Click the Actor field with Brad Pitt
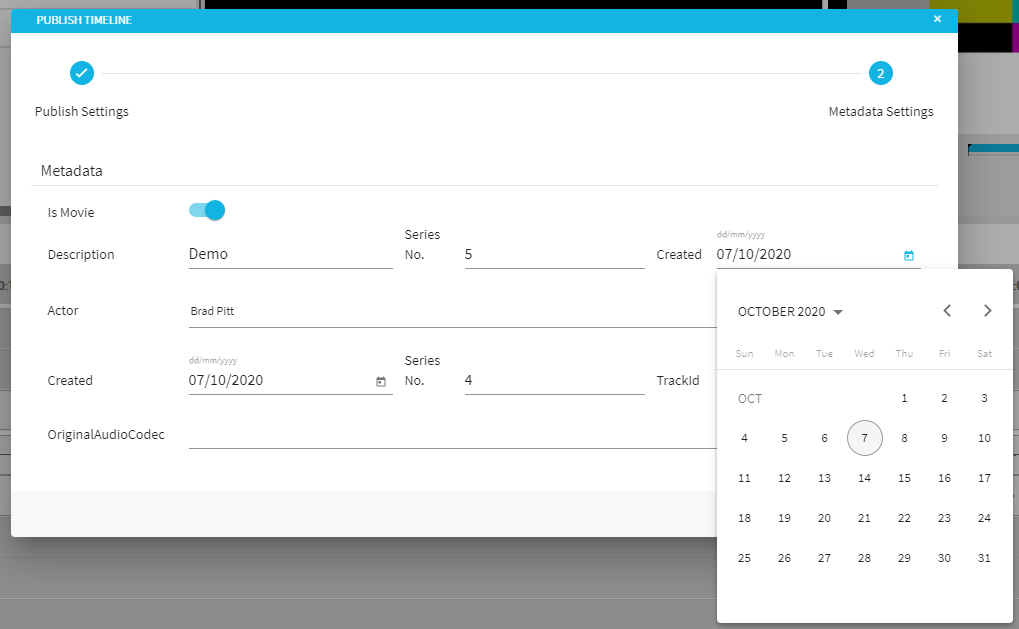 pos(450,312)
